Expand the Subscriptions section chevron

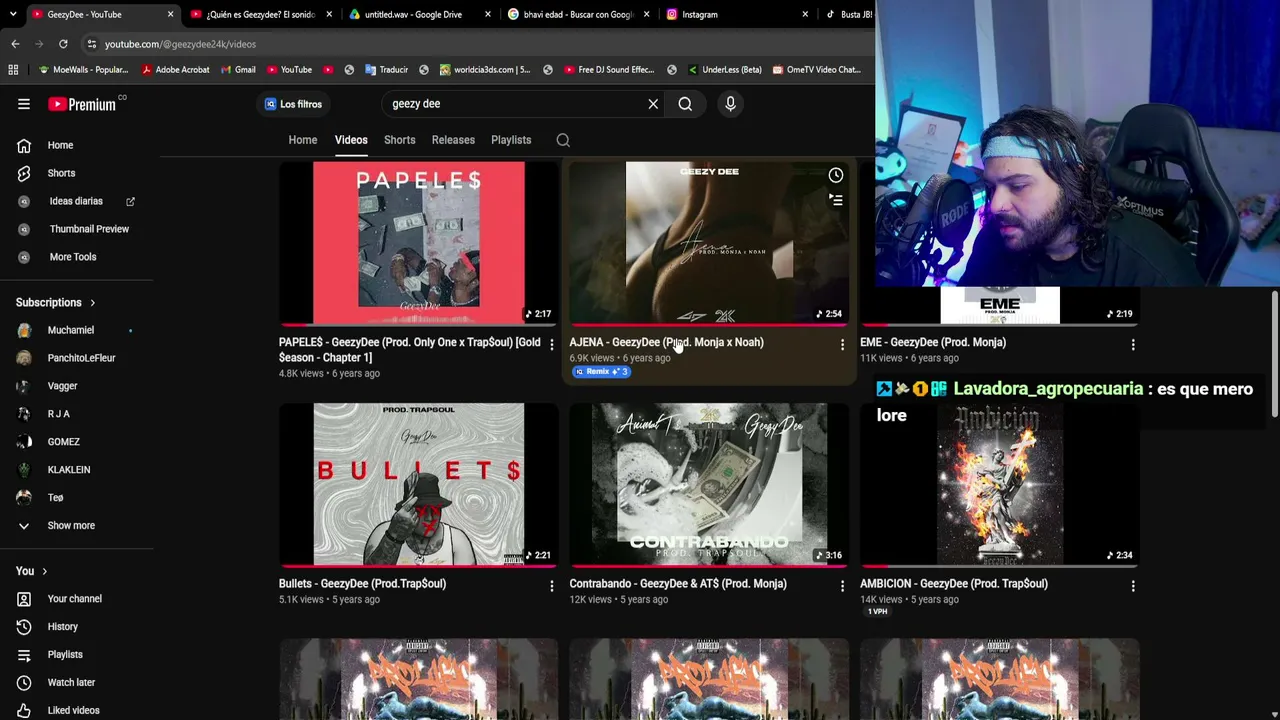tap(93, 303)
